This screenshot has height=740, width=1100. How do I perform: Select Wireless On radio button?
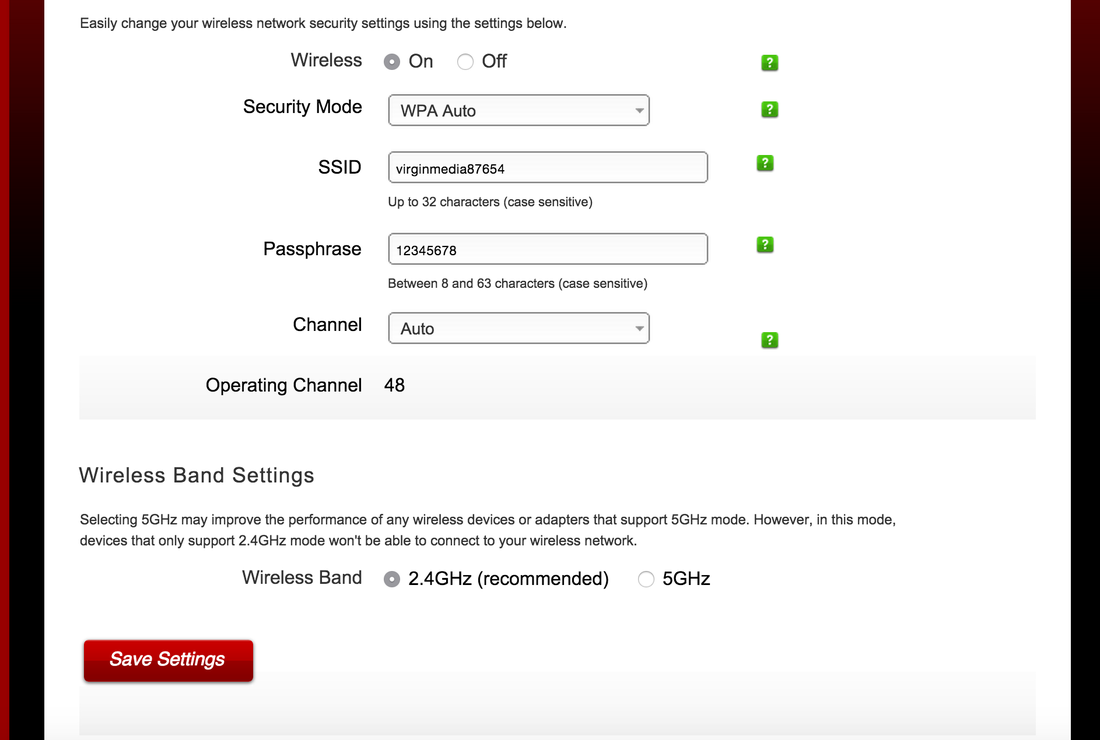tap(392, 62)
